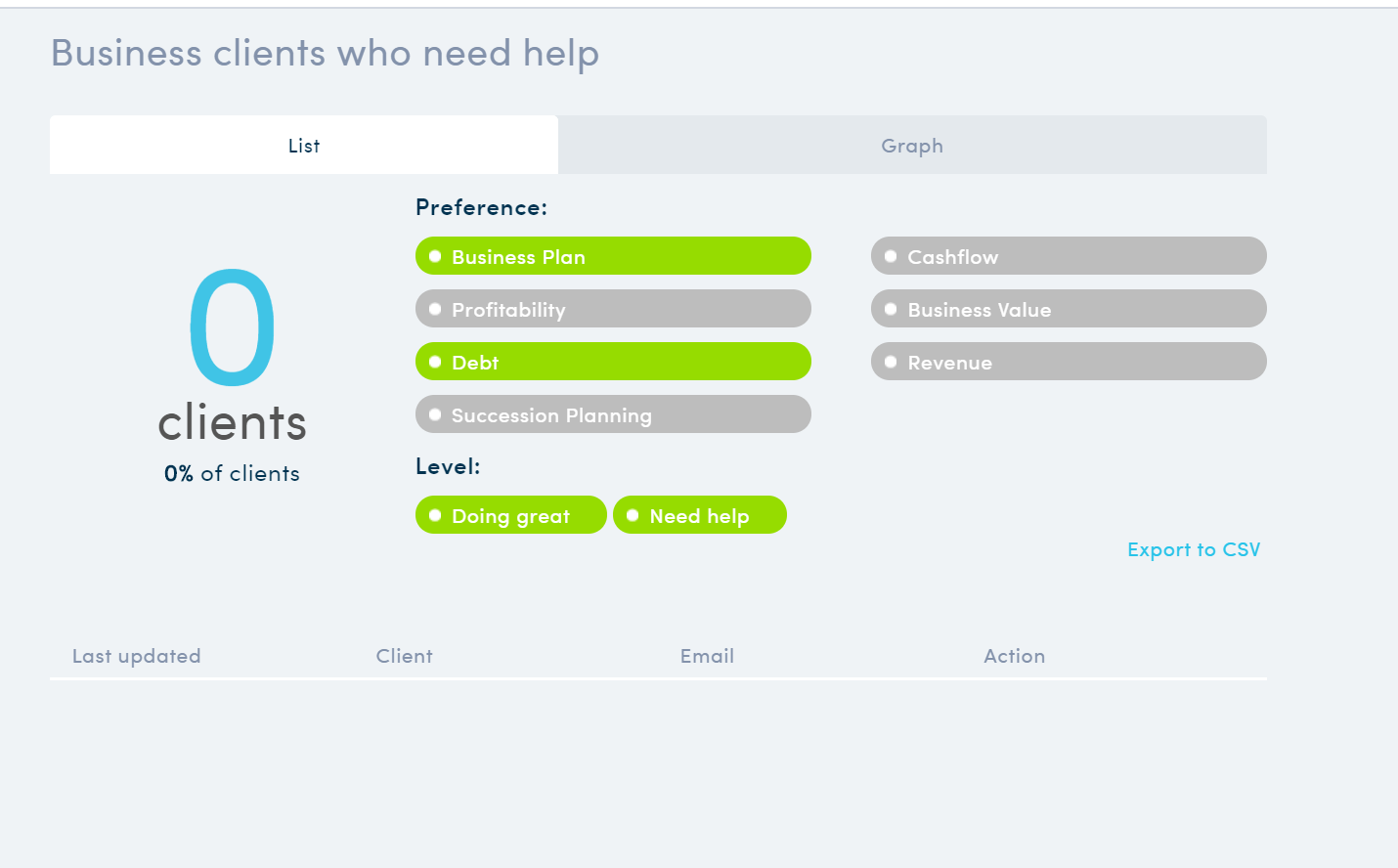The width and height of the screenshot is (1398, 868).
Task: Enable the Profitability preference filter
Action: pyautogui.click(x=613, y=309)
